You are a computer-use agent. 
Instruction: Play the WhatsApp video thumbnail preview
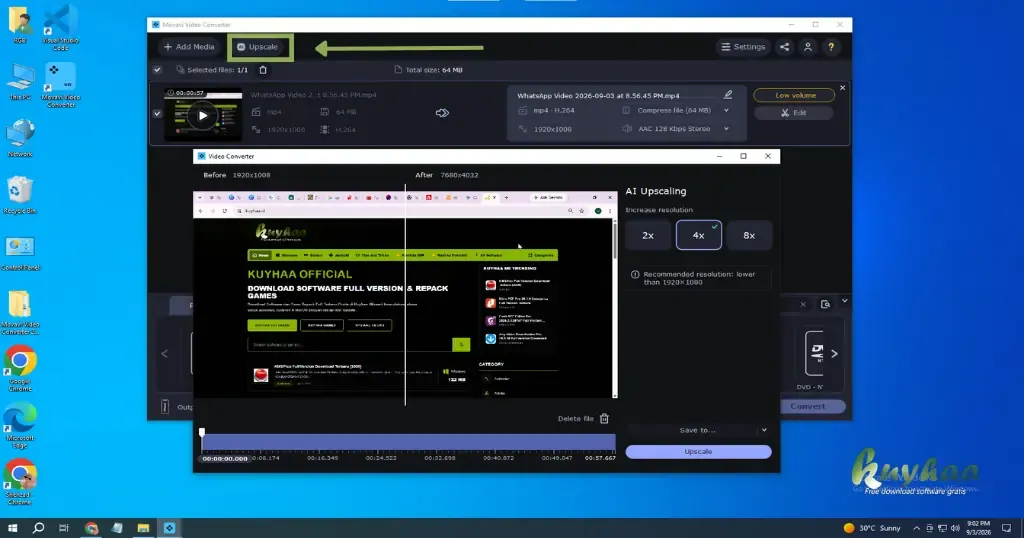tap(202, 116)
